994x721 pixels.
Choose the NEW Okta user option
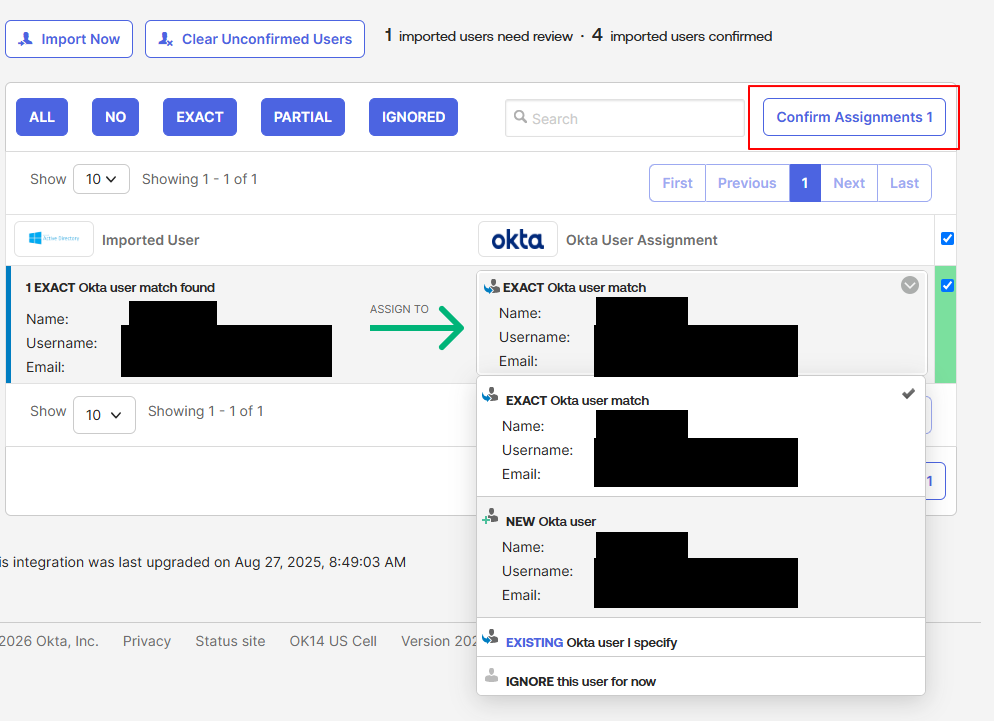point(700,558)
